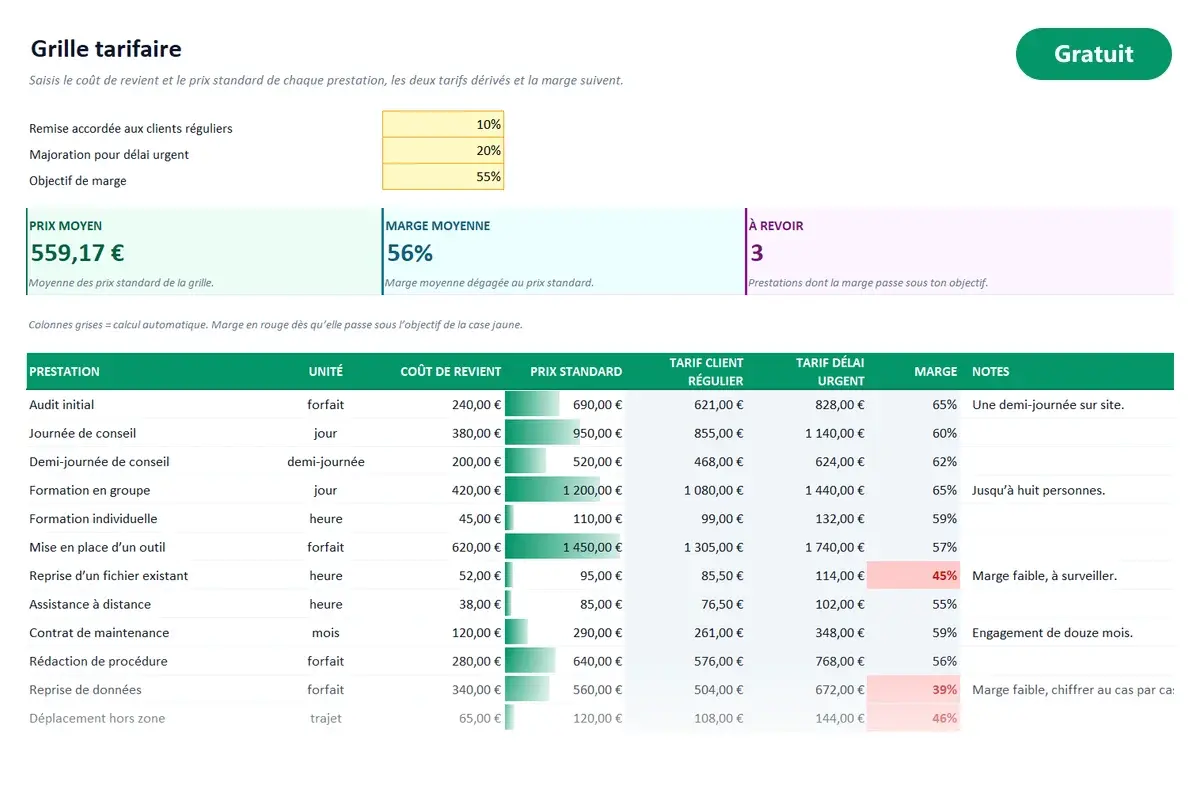Click the label Majoration pour délai urgent
This screenshot has width=1200, height=800.
tap(109, 155)
